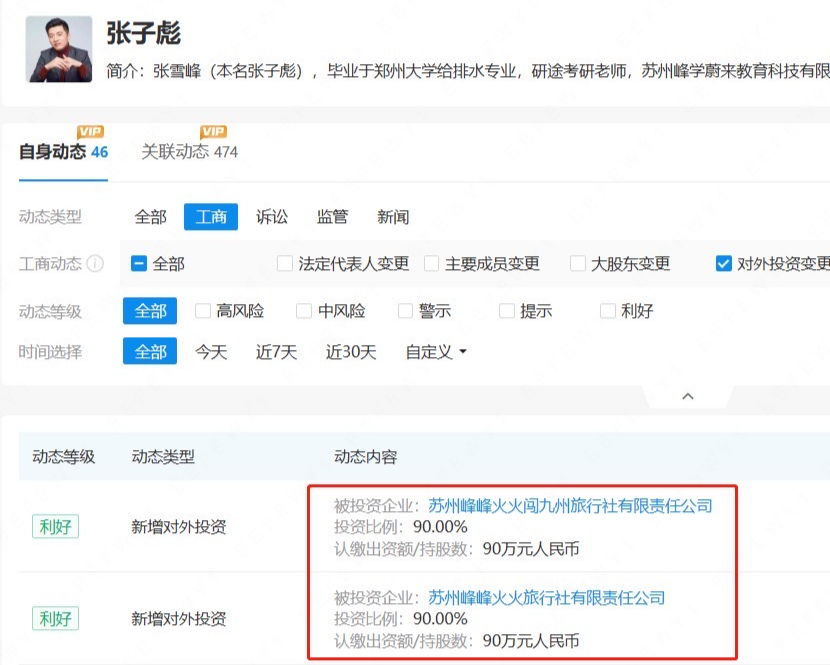
Task: Check the 主要成员变更 checkbox
Action: click(x=430, y=263)
